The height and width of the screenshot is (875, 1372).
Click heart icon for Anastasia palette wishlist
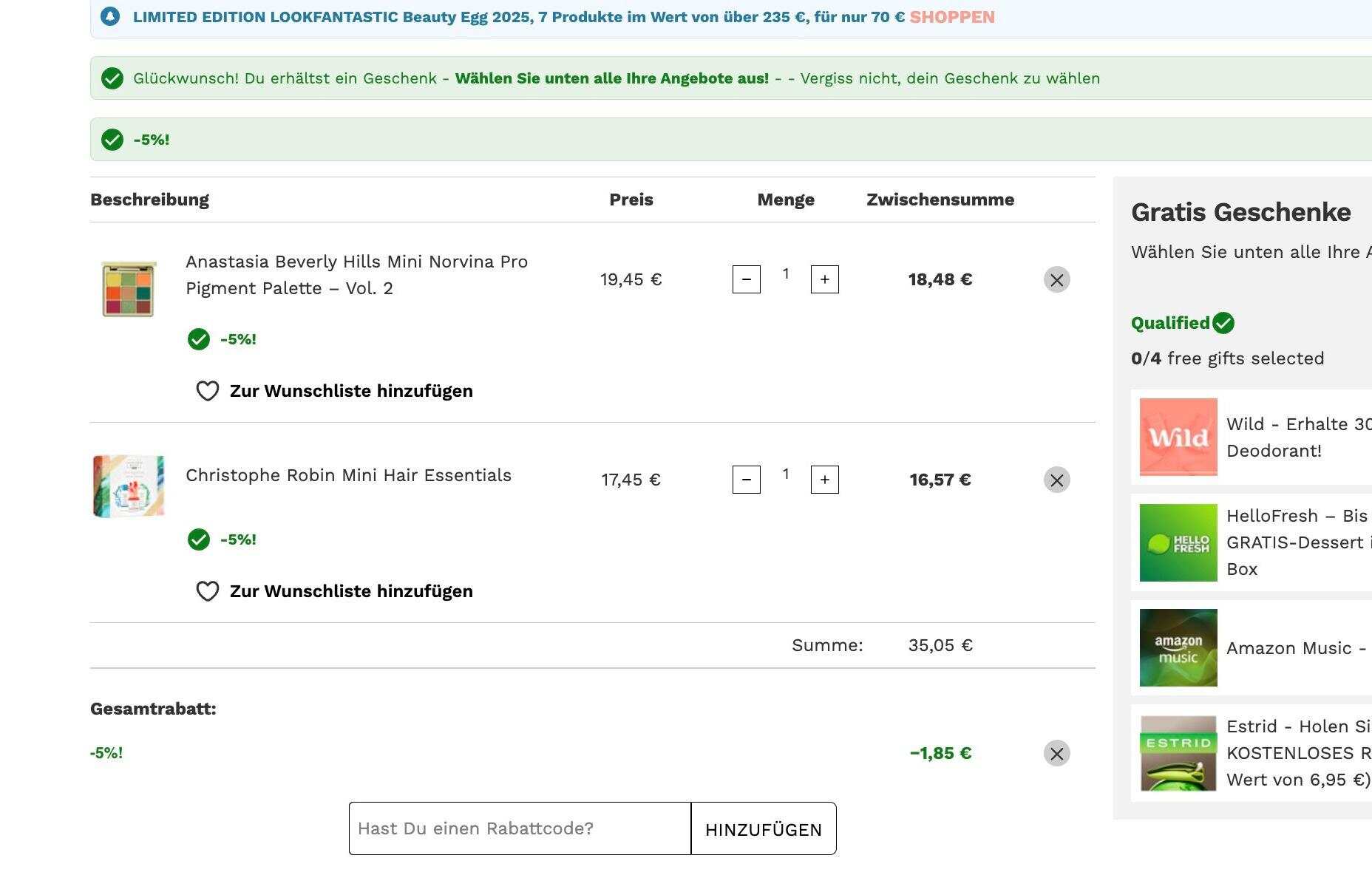click(208, 391)
